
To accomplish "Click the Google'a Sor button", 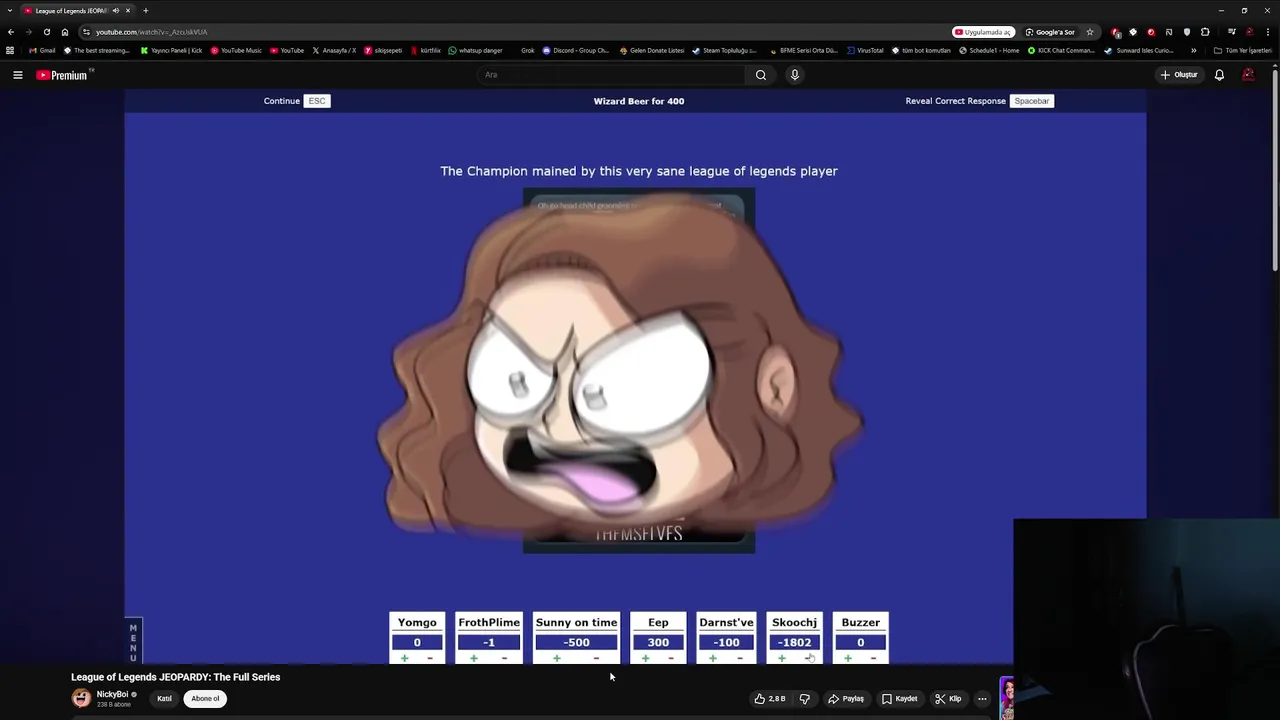I will pyautogui.click(x=1050, y=32).
